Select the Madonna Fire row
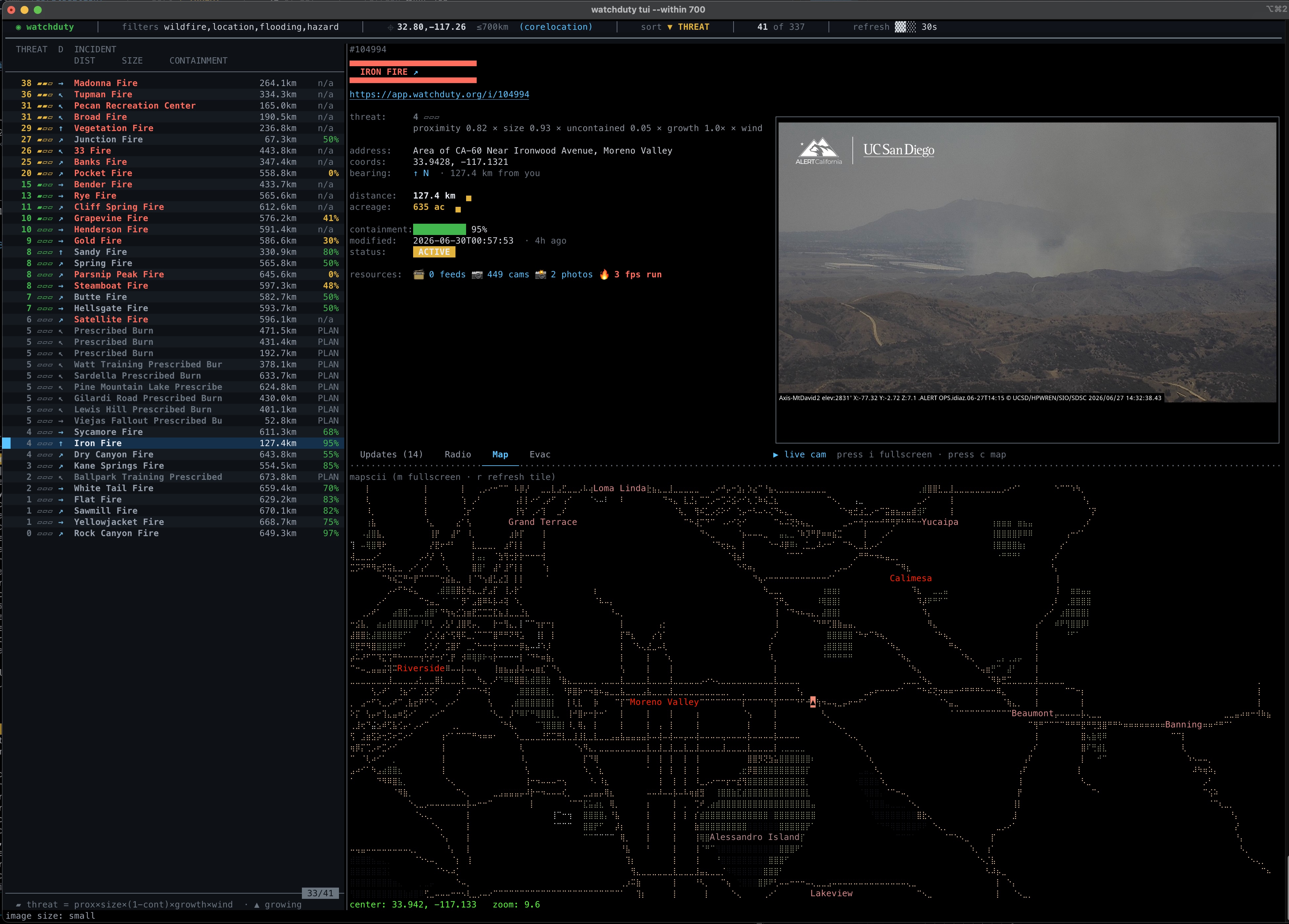 [x=173, y=83]
